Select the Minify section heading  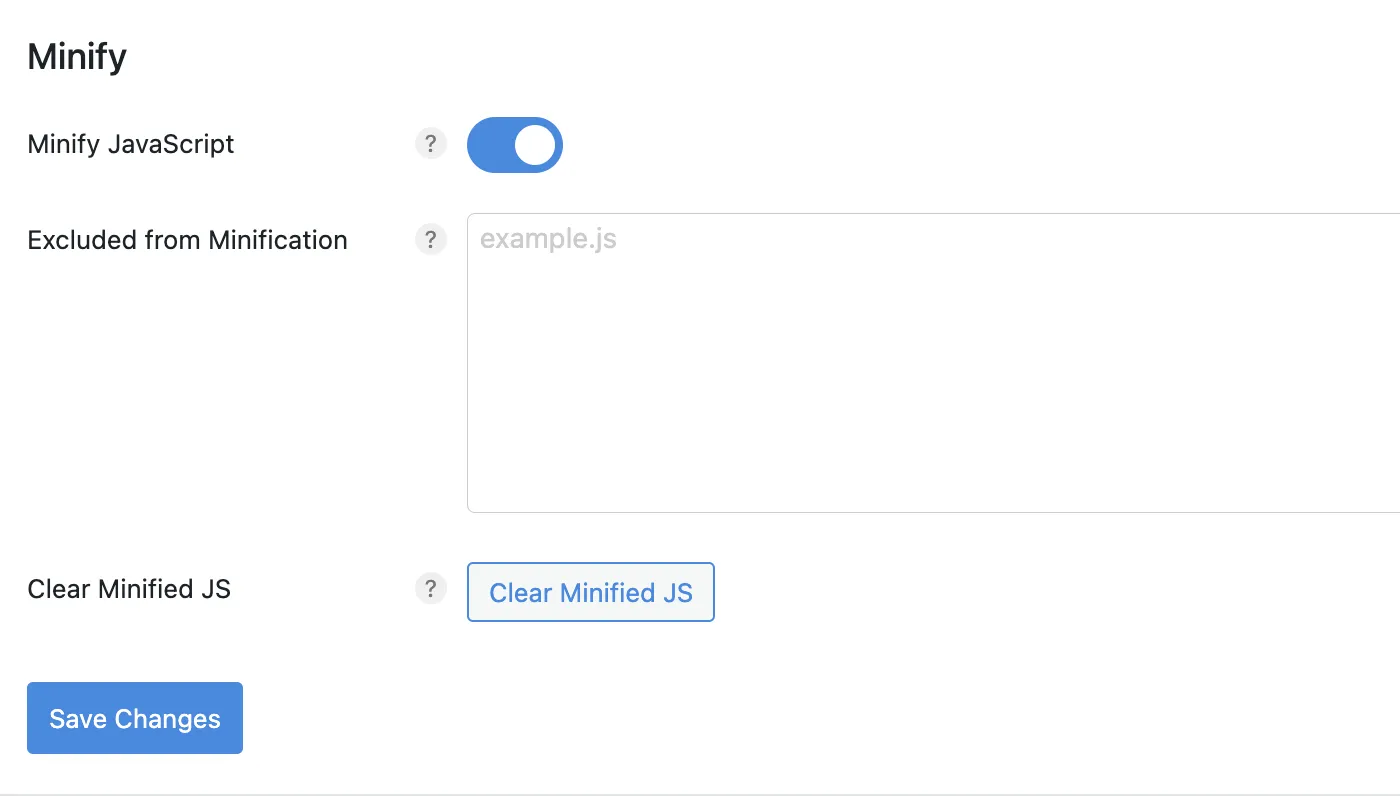point(77,57)
